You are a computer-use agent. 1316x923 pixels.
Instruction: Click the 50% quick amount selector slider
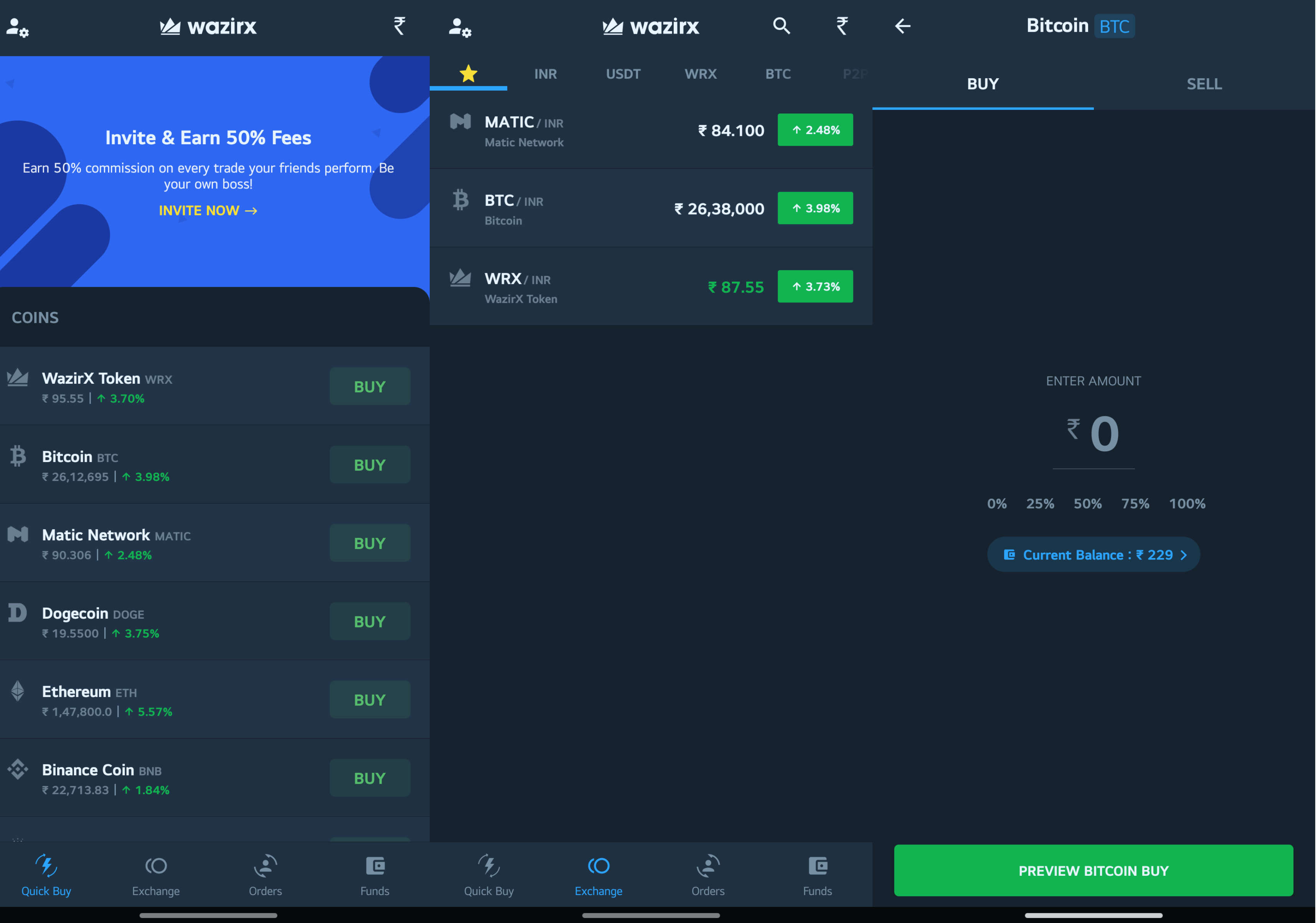point(1089,503)
